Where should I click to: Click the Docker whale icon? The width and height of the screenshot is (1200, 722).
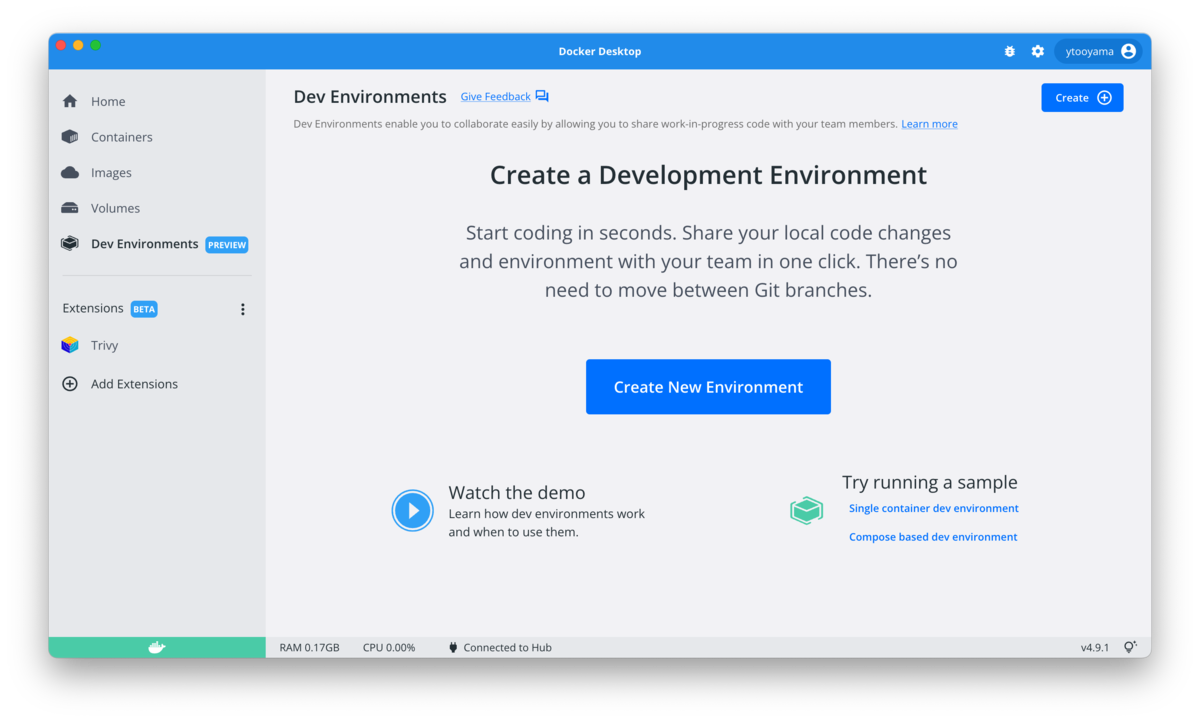click(x=157, y=647)
